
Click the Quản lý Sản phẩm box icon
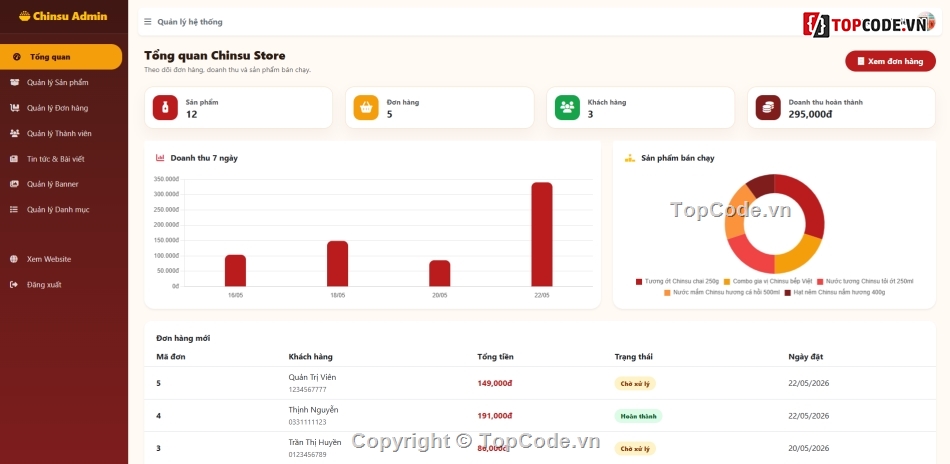(14, 82)
